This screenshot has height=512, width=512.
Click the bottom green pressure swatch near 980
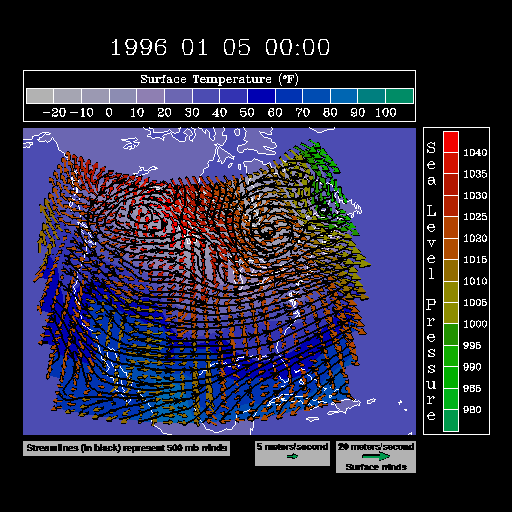451,420
